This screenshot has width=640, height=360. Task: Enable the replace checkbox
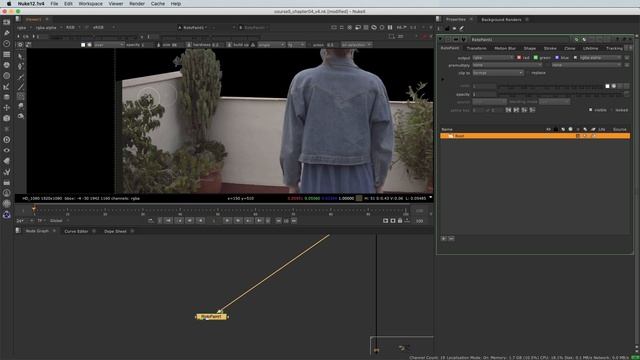[x=528, y=73]
